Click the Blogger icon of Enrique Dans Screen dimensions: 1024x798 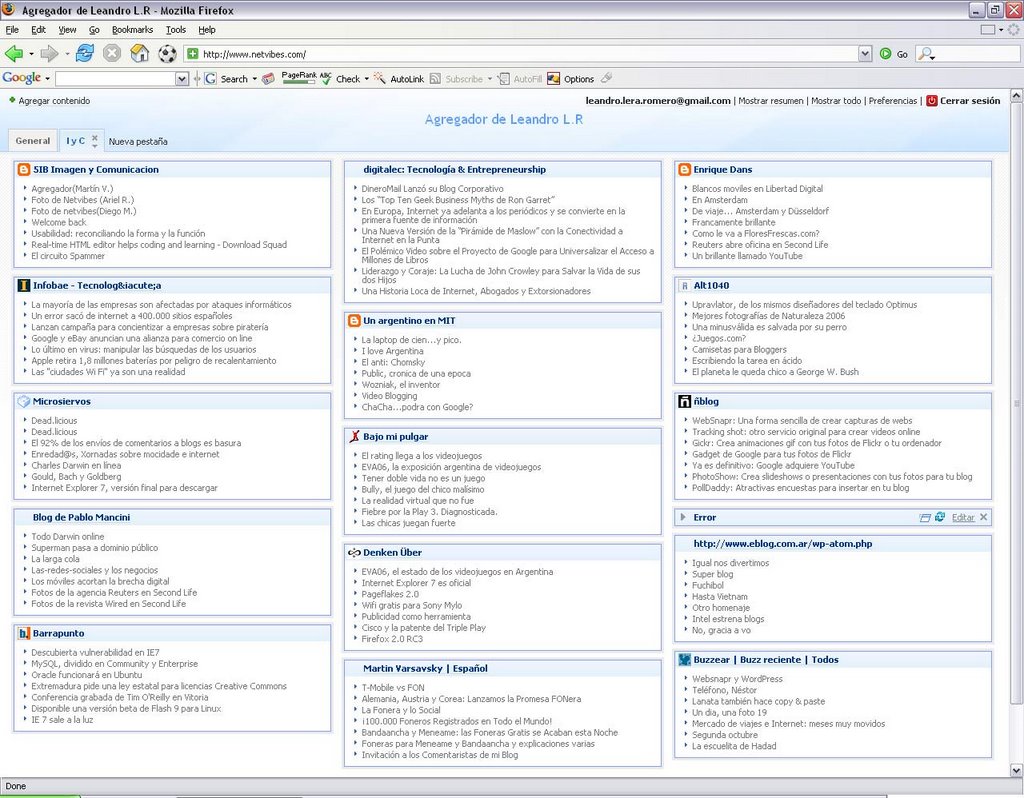click(684, 170)
